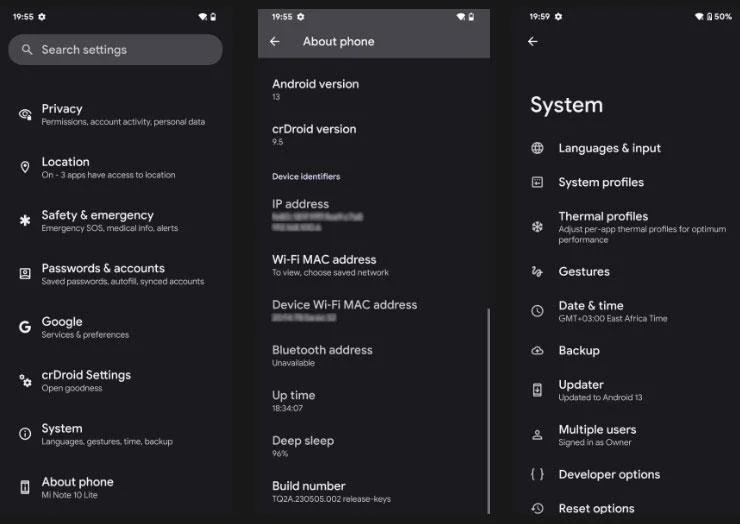Tap the Up time row
The height and width of the screenshot is (524, 740).
tap(374, 401)
